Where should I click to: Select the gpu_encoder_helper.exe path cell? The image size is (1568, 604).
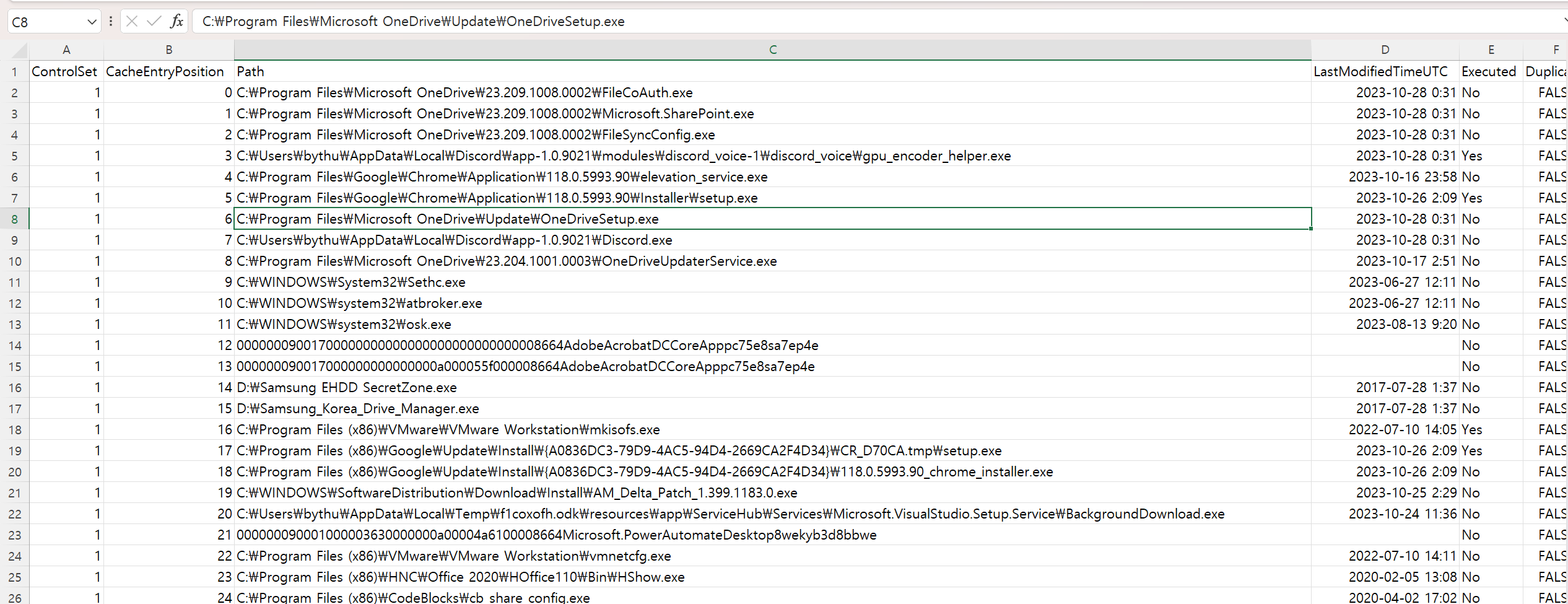pyautogui.click(x=773, y=156)
